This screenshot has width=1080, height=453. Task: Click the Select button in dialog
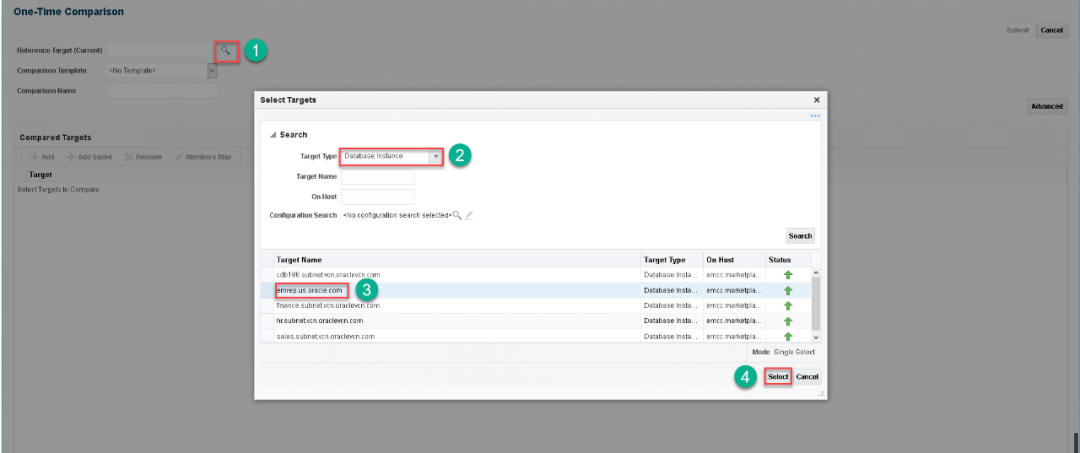(778, 377)
